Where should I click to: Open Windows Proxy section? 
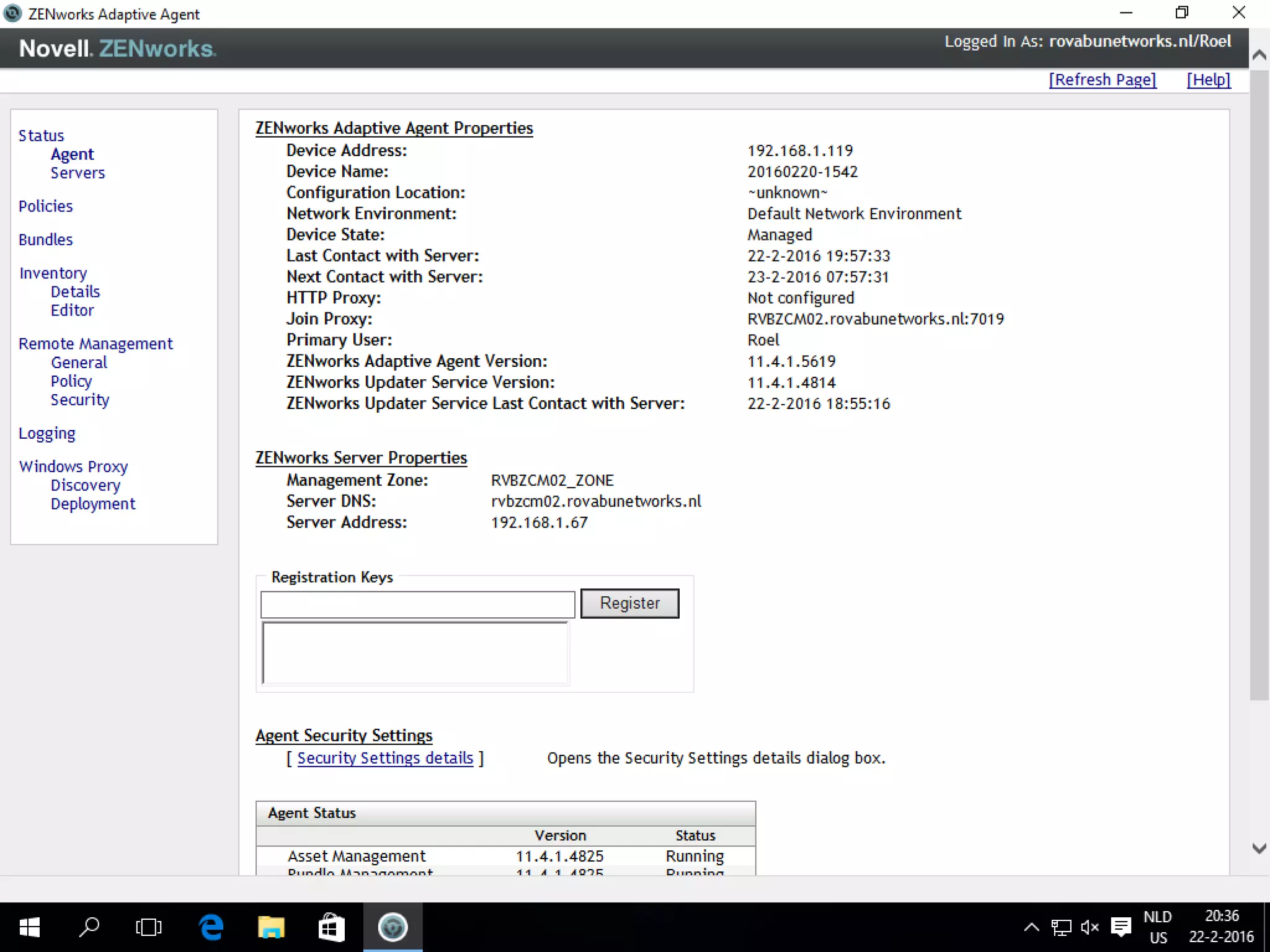point(73,467)
